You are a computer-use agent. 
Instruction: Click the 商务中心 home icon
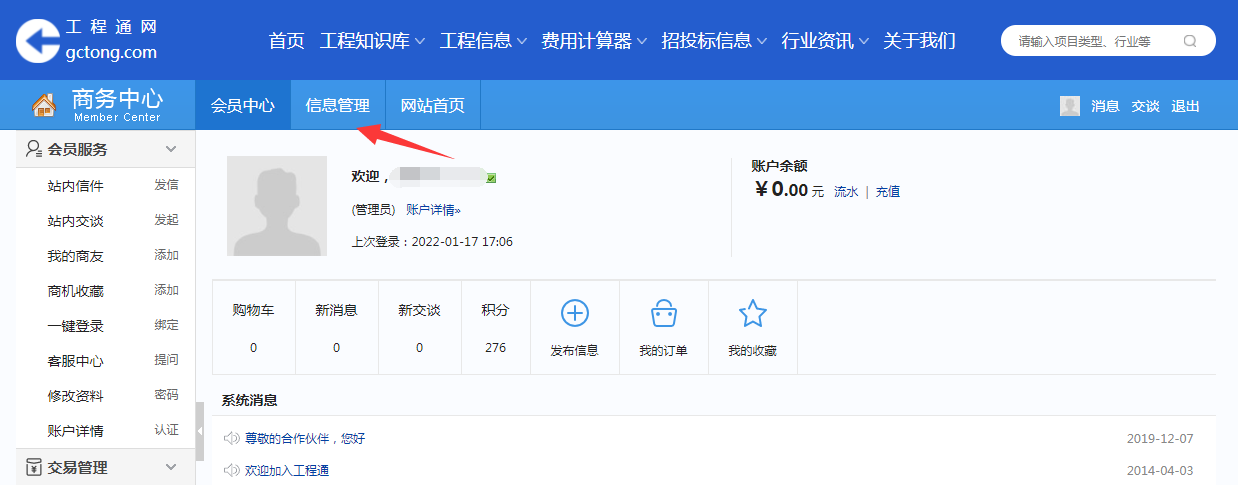43,105
